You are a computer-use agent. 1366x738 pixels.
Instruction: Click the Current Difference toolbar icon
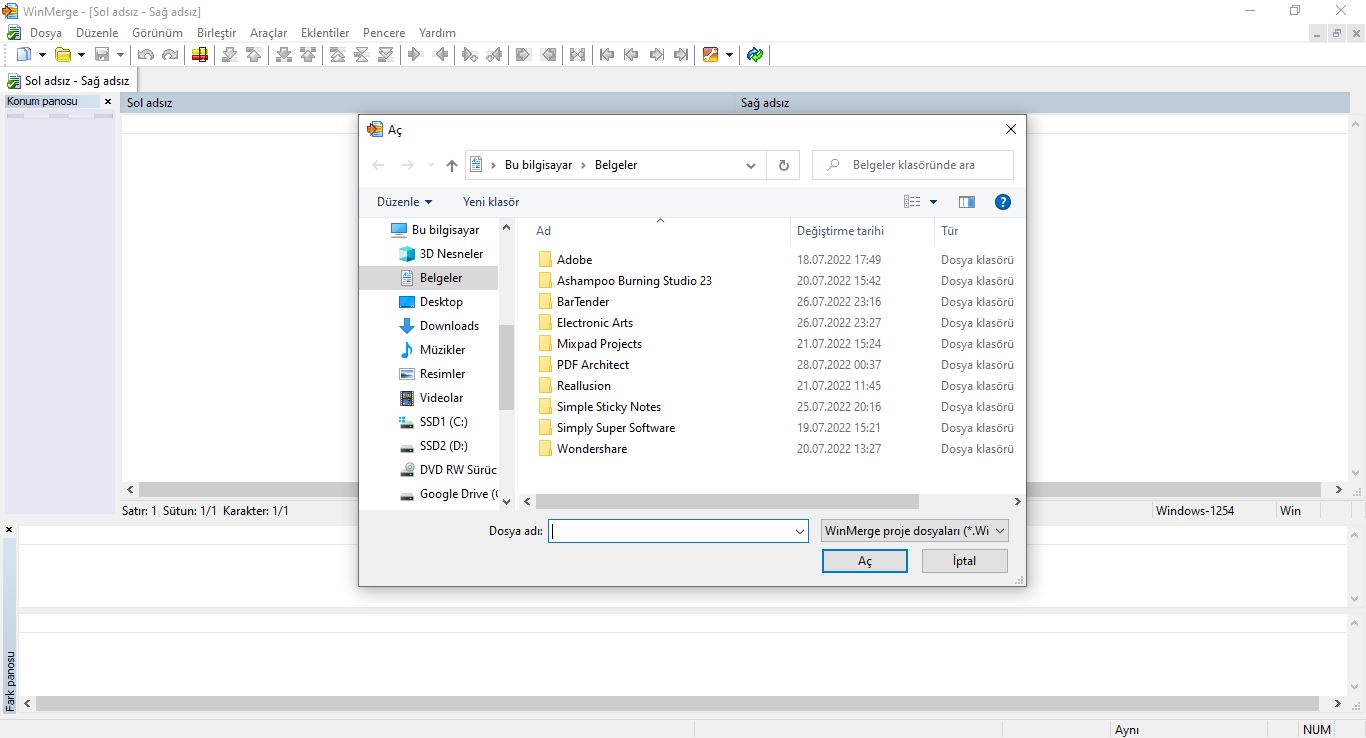click(362, 54)
